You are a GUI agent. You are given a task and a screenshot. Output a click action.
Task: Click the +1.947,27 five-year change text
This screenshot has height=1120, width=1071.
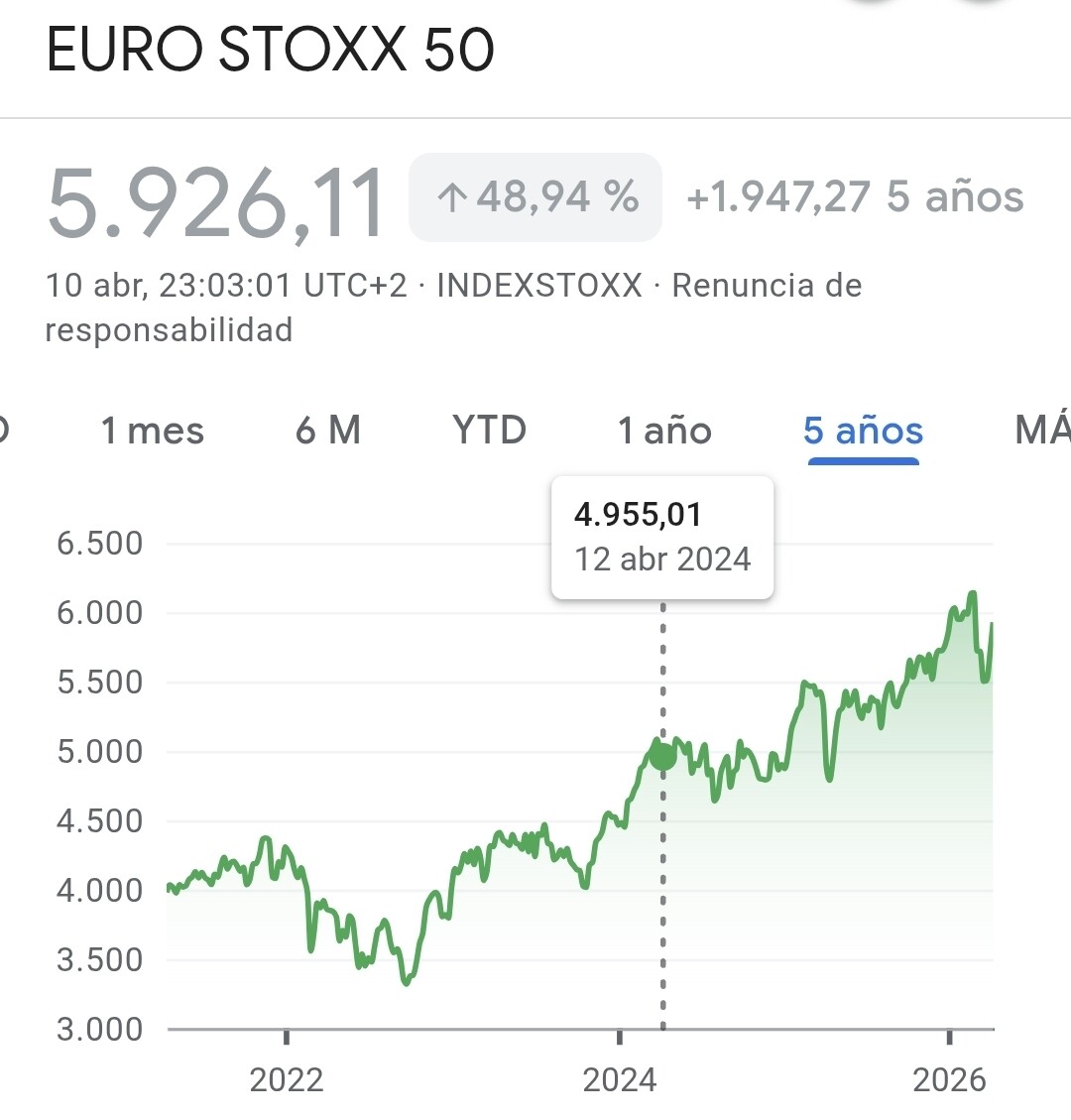coord(777,197)
